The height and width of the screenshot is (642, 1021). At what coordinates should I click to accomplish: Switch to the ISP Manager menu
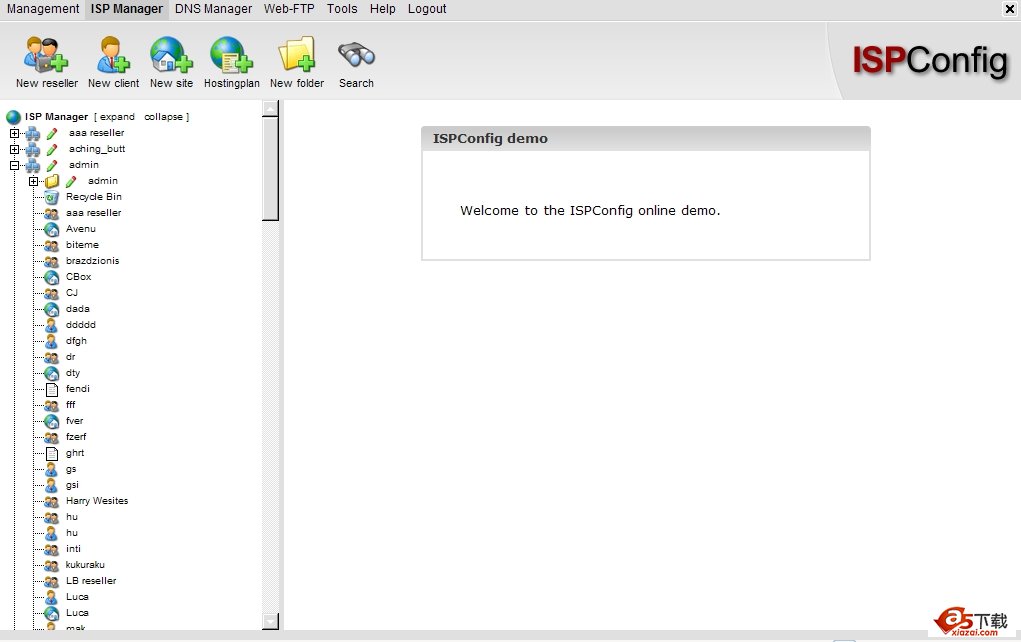[127, 9]
